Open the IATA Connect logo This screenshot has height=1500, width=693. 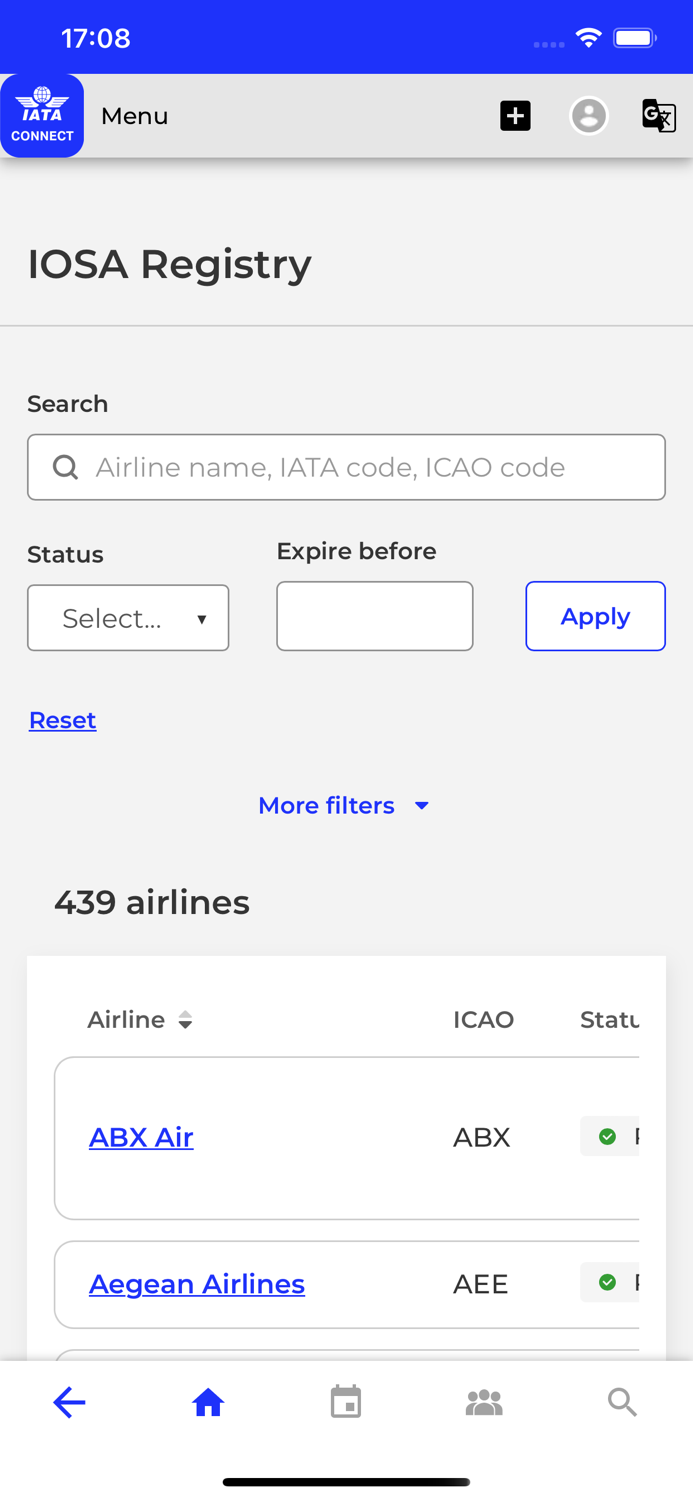pyautogui.click(x=42, y=115)
